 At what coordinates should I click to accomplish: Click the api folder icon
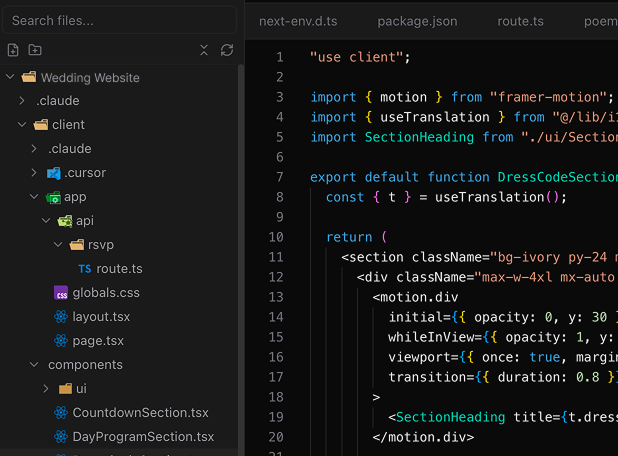pyautogui.click(x=65, y=221)
